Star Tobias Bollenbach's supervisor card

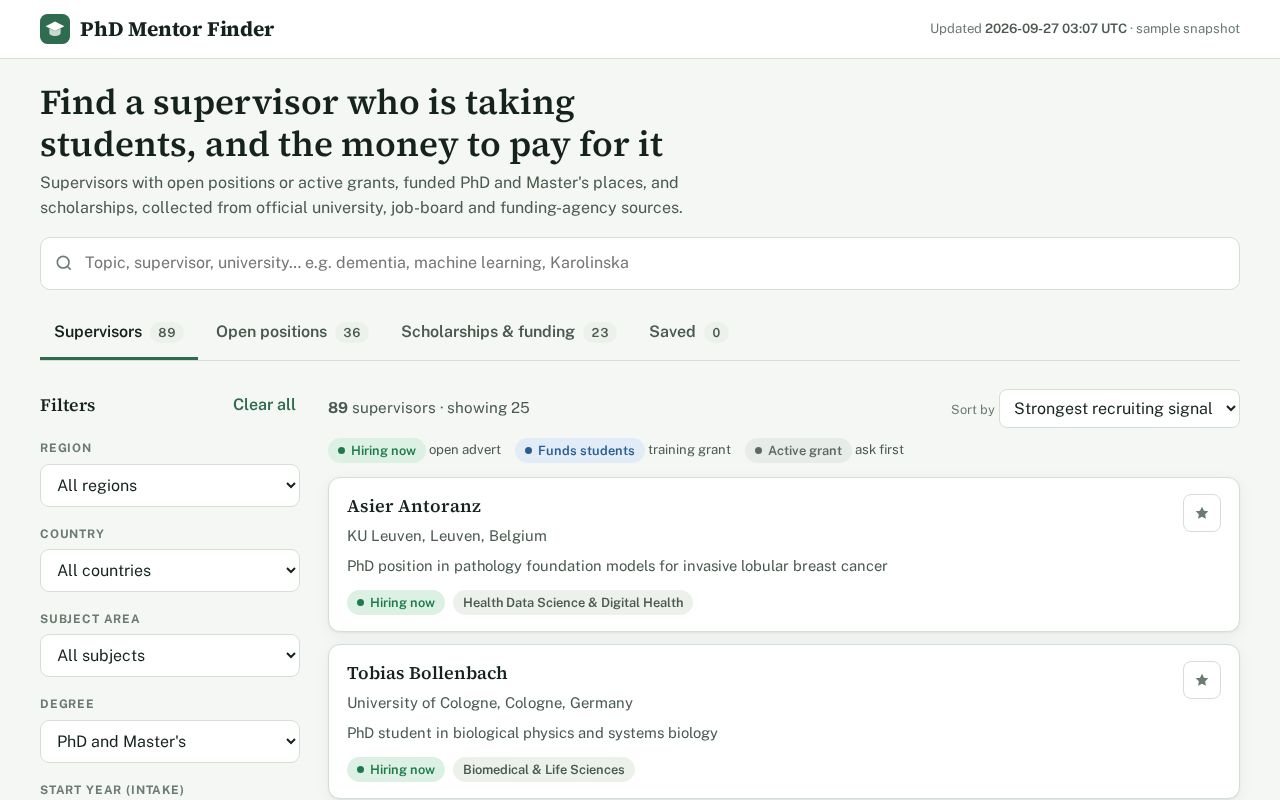pyautogui.click(x=1202, y=680)
